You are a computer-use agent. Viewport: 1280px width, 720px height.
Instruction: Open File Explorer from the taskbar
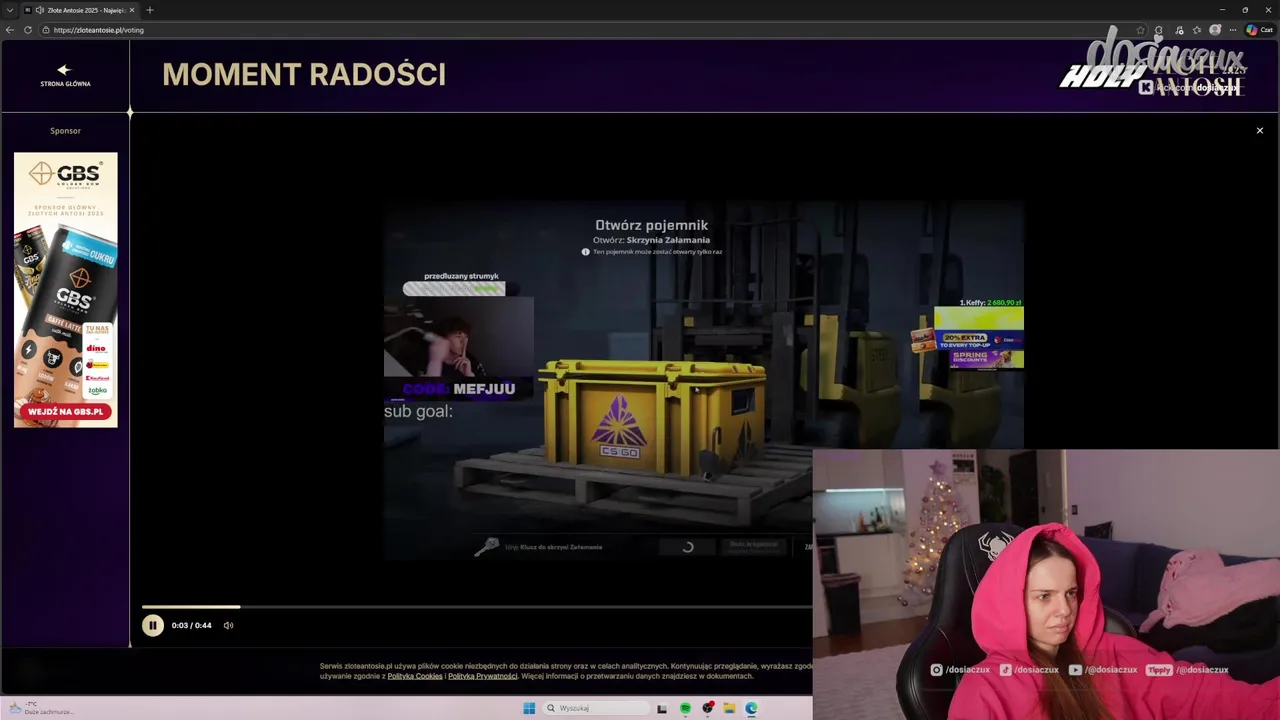[730, 708]
